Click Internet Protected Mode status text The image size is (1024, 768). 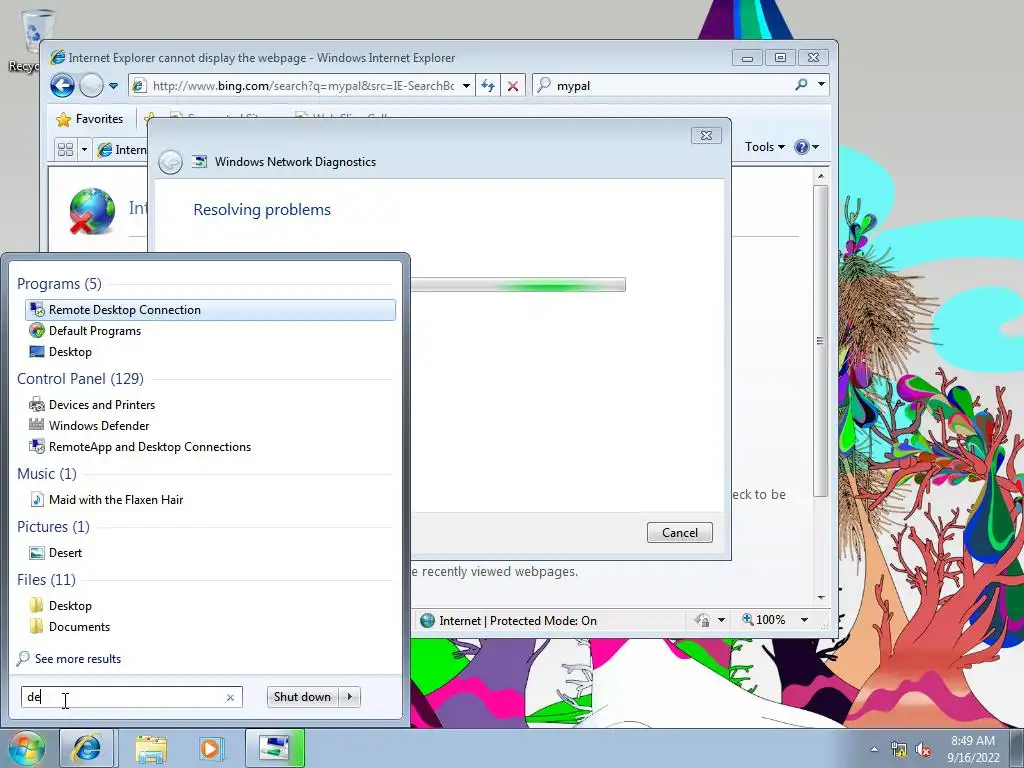(518, 620)
